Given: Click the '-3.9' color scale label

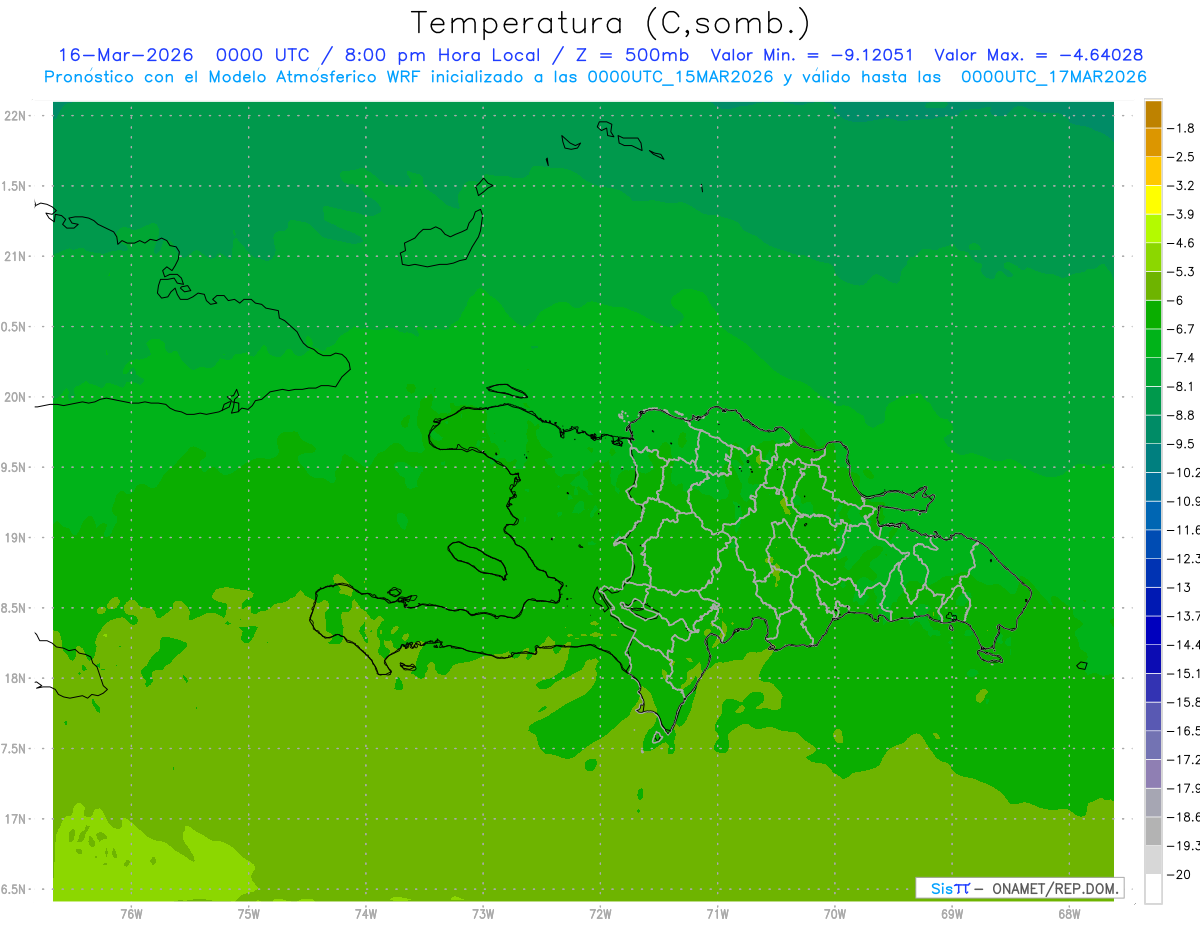Looking at the screenshot, I should 1183,214.
